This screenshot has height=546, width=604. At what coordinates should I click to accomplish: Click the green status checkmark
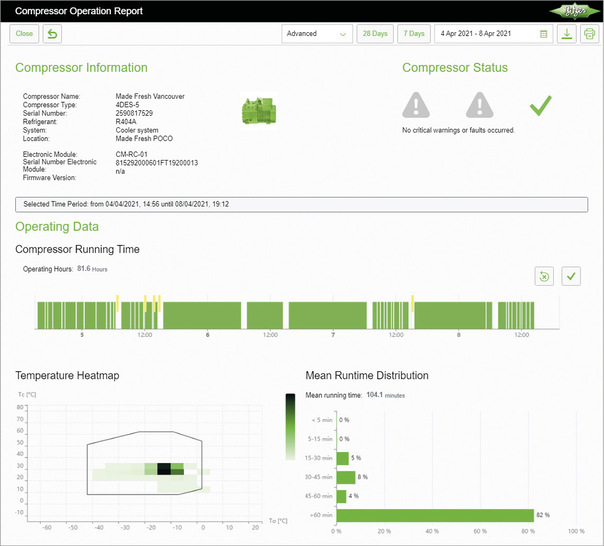click(540, 104)
